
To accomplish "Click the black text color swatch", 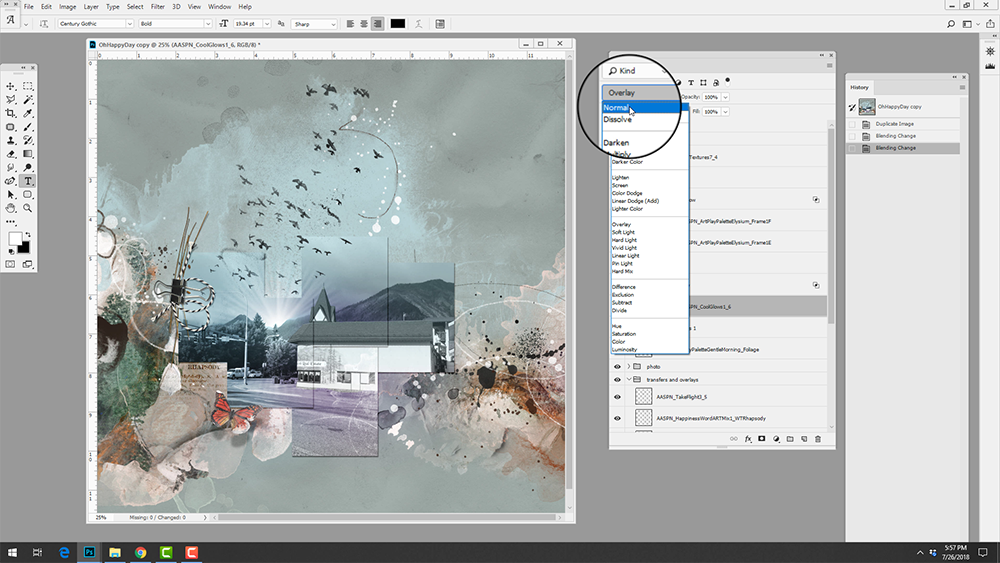I will pos(397,24).
